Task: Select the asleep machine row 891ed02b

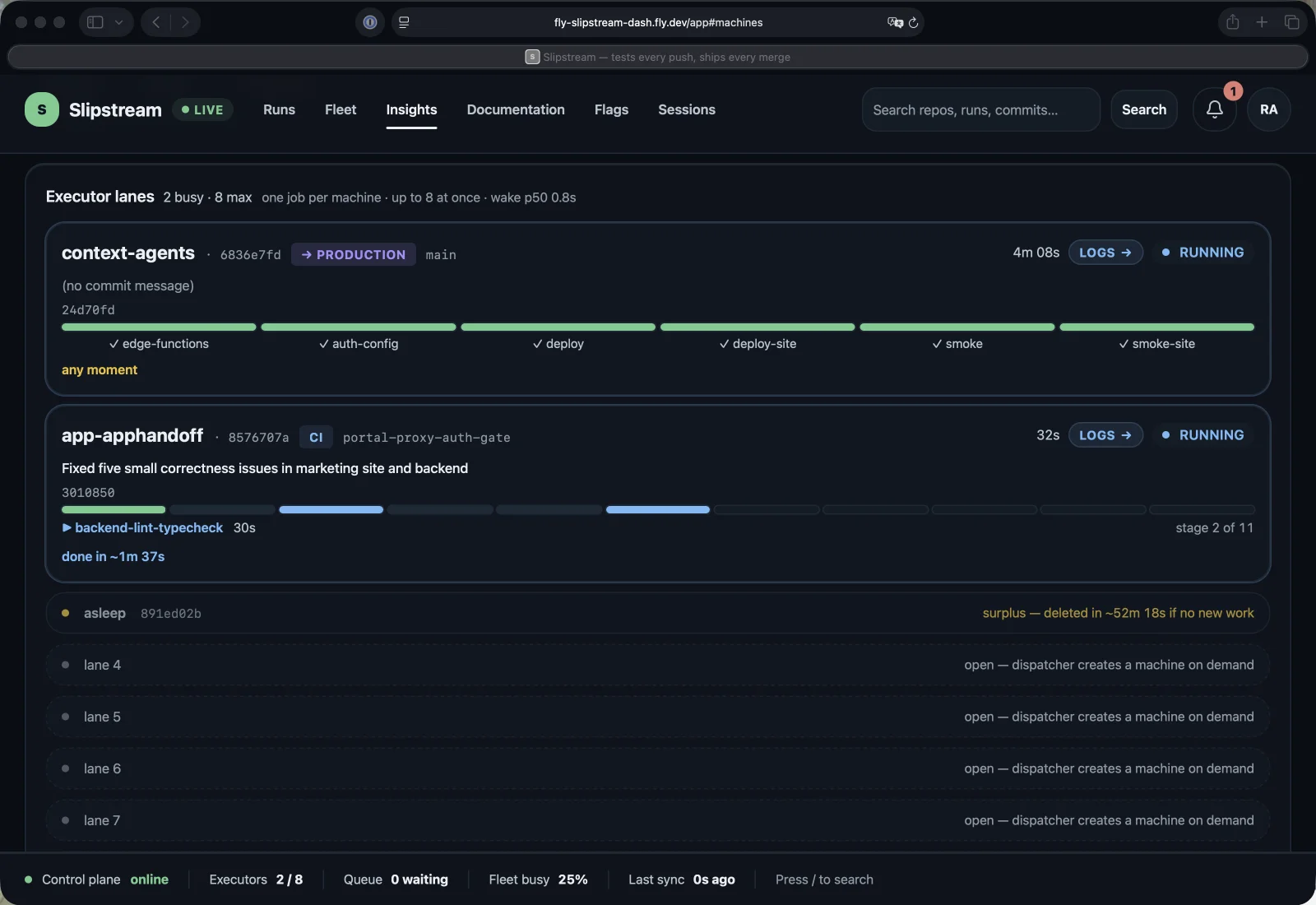Action: coord(658,613)
